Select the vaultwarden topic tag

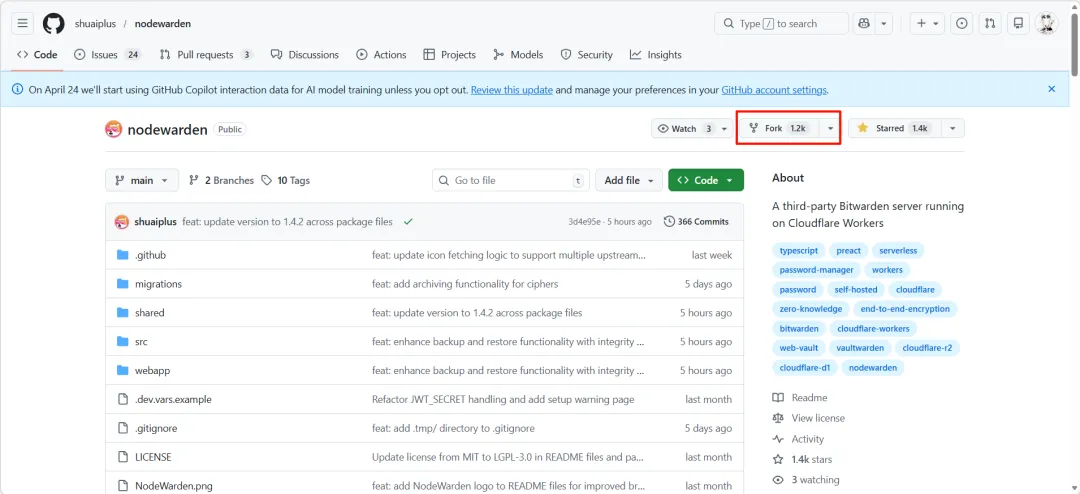[x=860, y=348]
